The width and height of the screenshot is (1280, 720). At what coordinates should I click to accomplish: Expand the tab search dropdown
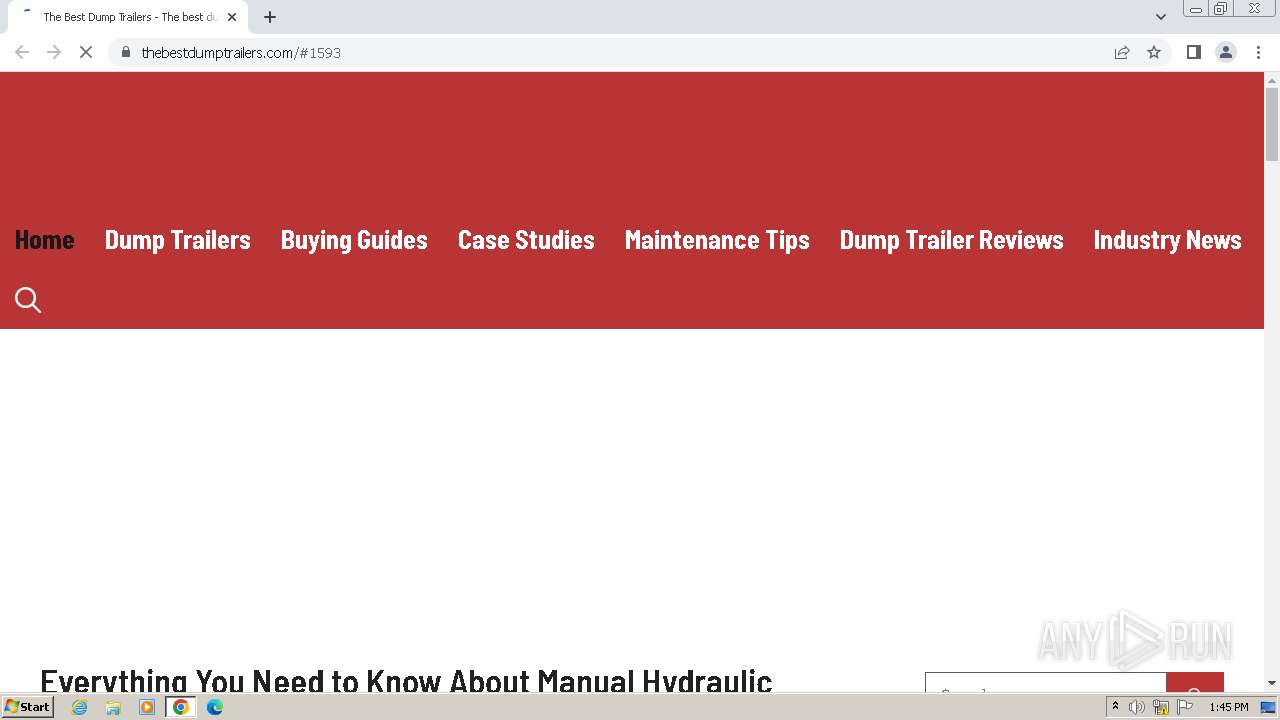tap(1161, 17)
